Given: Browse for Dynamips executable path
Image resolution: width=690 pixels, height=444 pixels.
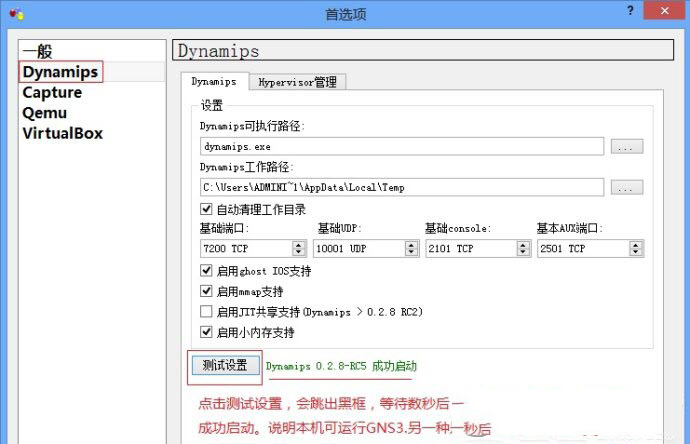Looking at the screenshot, I should 626,146.
